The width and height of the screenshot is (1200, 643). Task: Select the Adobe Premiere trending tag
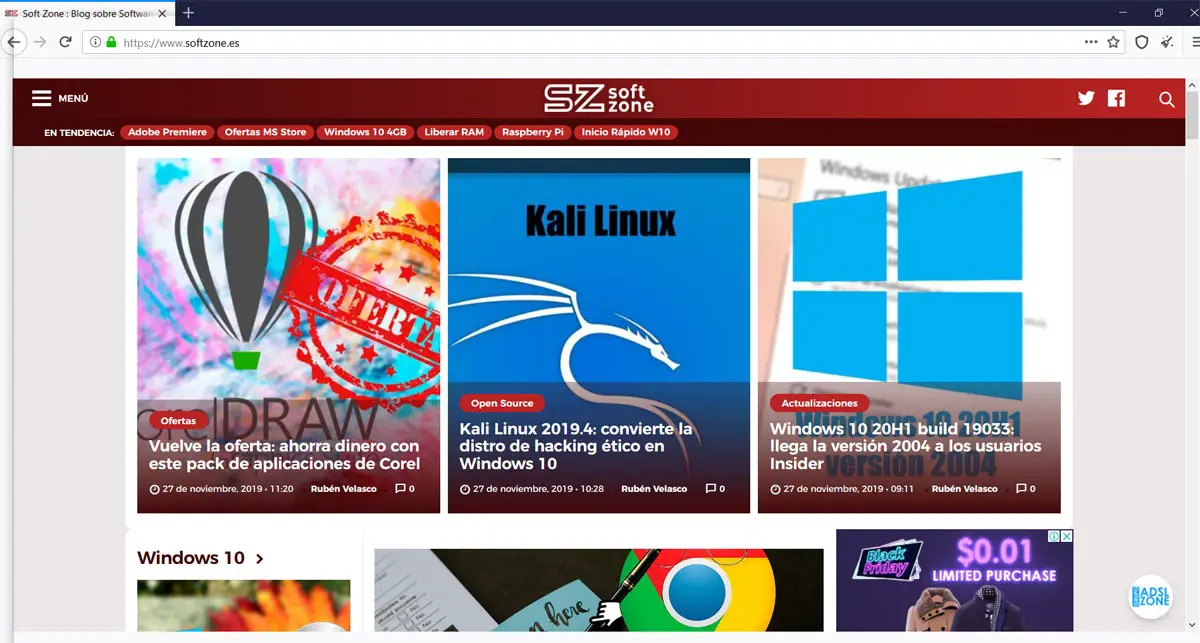coord(167,132)
